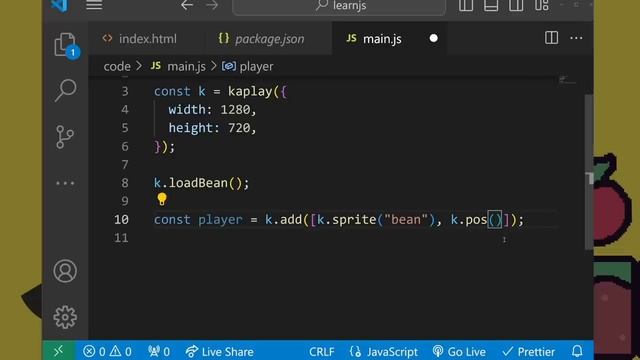The image size is (640, 360).
Task: Open the Source Control view
Action: 65,137
